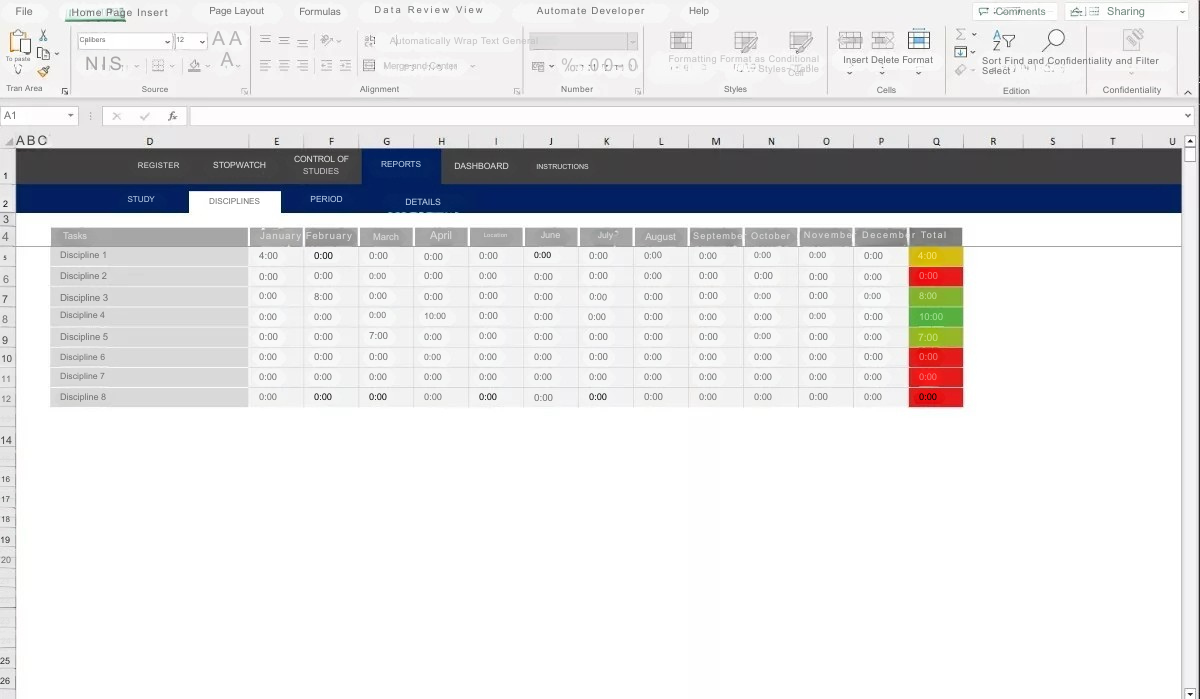The height and width of the screenshot is (699, 1200).
Task: Switch to the Formulas ribbon tab
Action: (x=319, y=11)
